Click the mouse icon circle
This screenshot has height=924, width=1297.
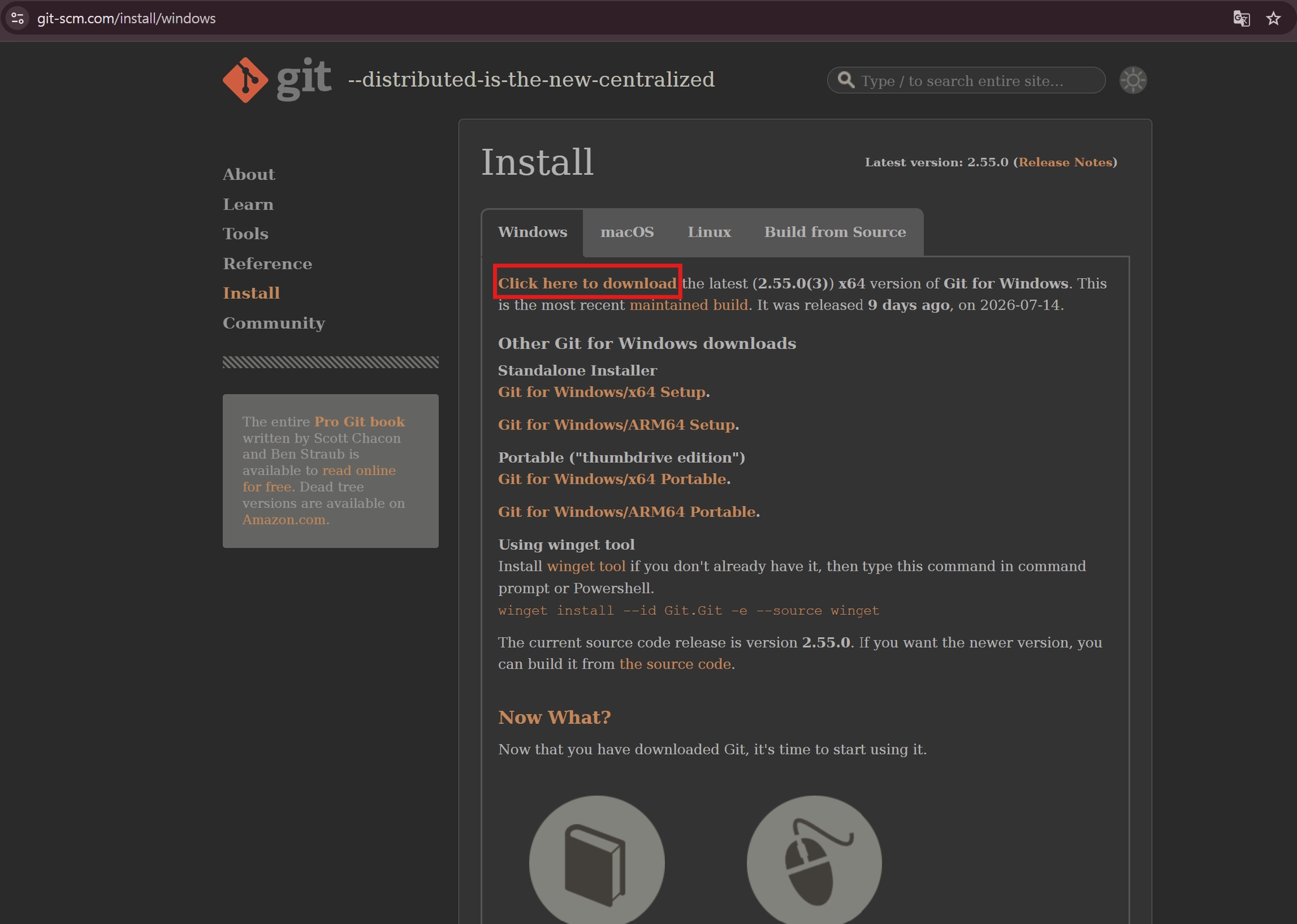tap(814, 859)
